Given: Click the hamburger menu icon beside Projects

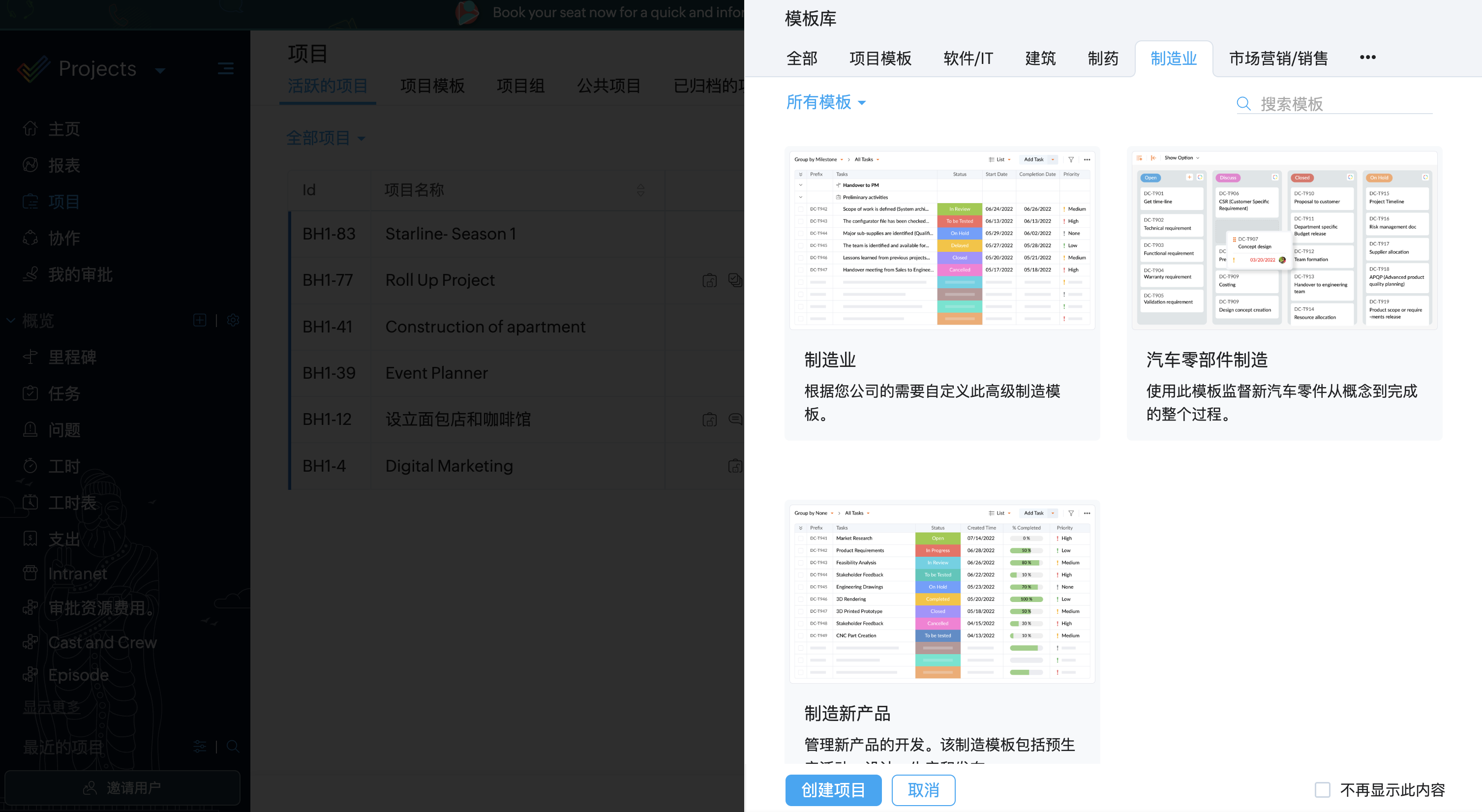Looking at the screenshot, I should coord(225,69).
